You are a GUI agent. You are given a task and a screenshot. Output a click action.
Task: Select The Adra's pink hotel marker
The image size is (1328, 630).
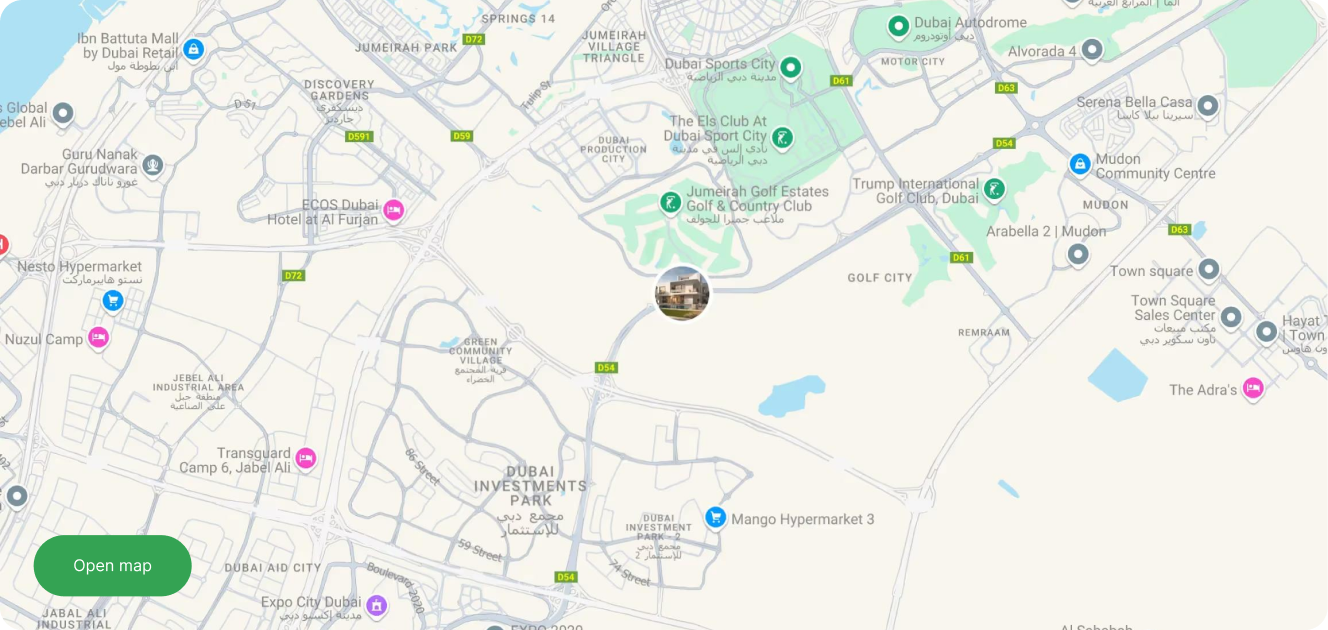pos(1253,388)
